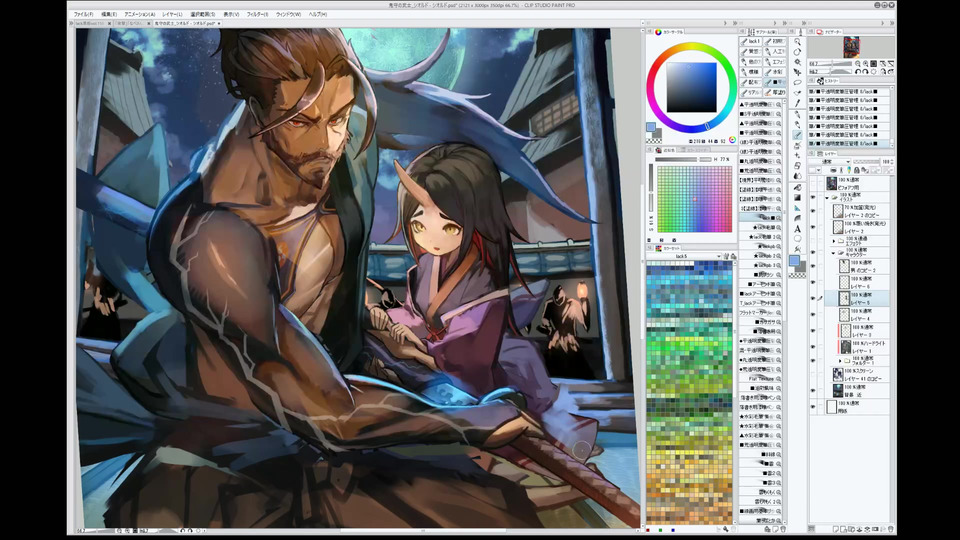Select the Lasso selection tool

point(797,83)
